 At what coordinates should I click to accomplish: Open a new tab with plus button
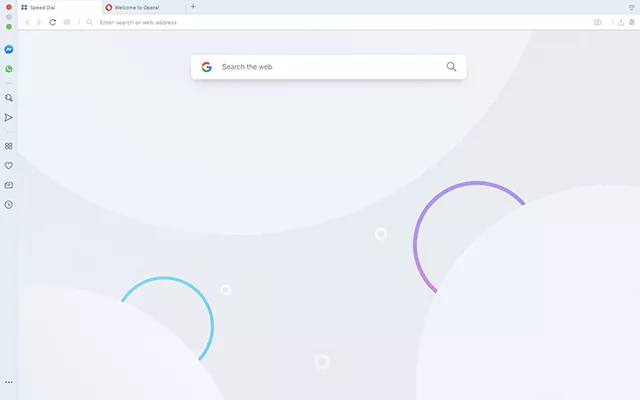193,7
